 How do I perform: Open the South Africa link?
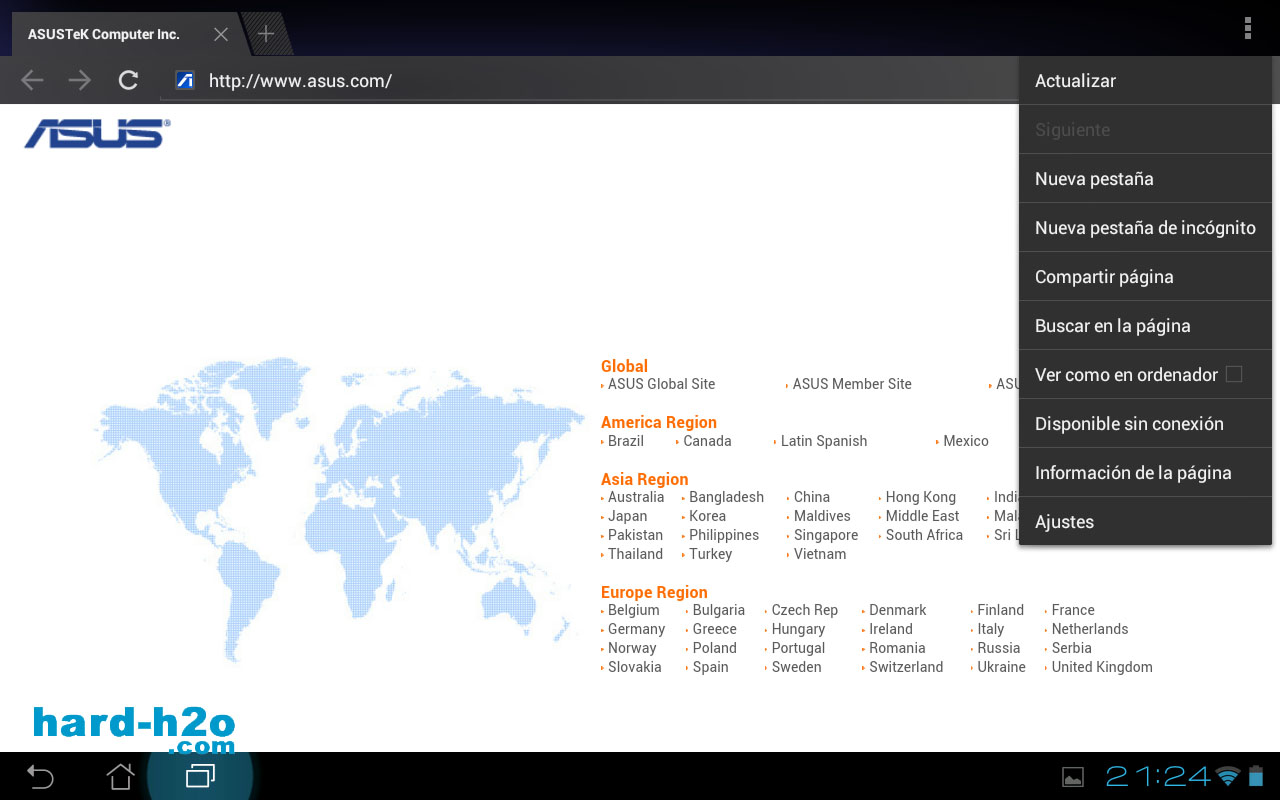(924, 535)
